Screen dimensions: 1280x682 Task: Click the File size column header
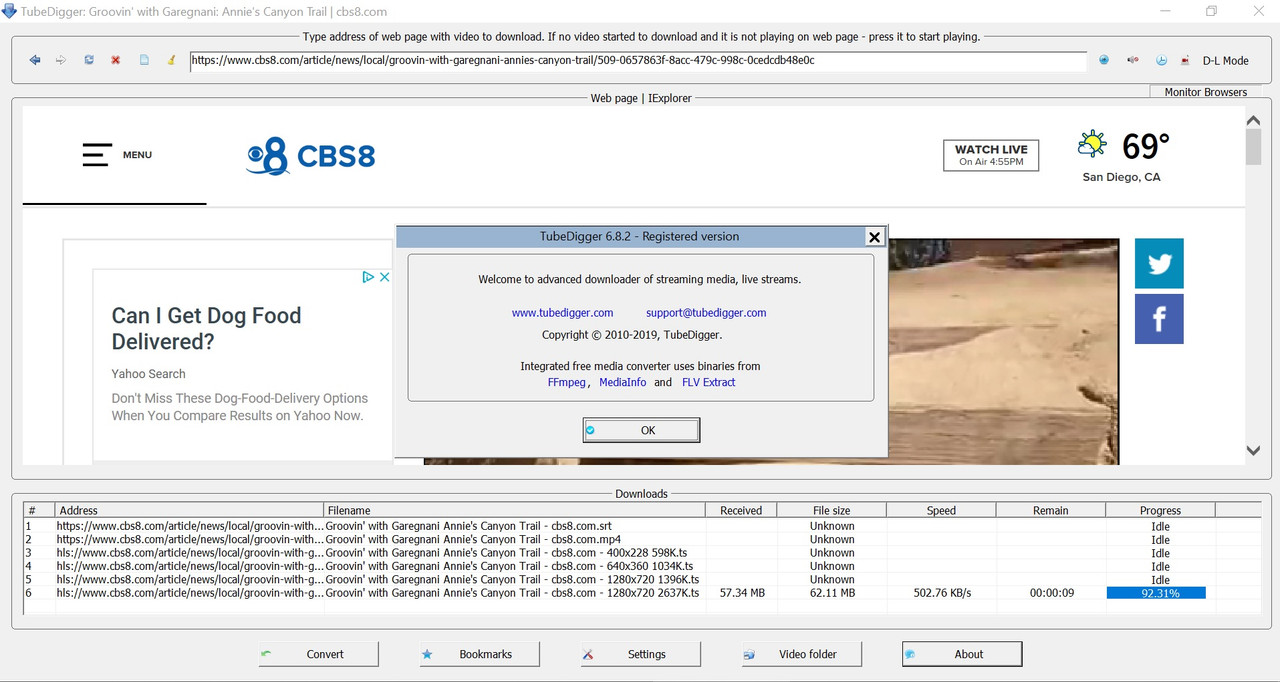point(832,510)
